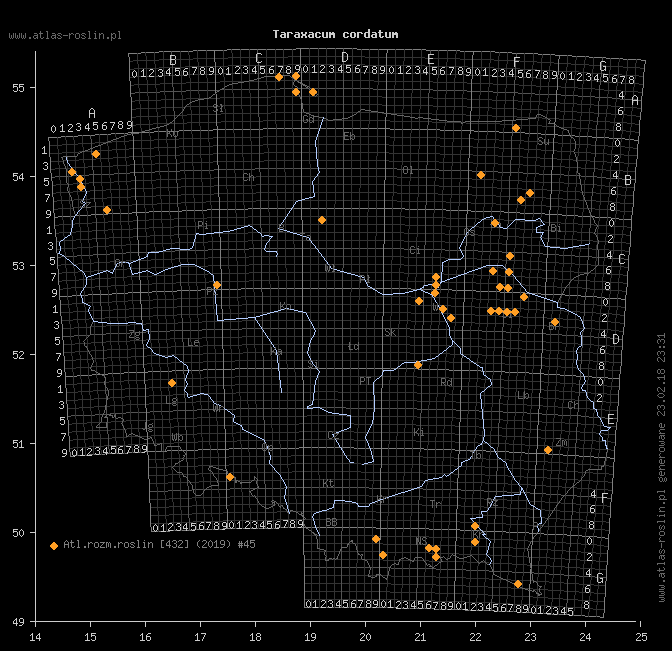Click the diamond marker above the Lg label
This screenshot has width=672, height=651.
172,383
